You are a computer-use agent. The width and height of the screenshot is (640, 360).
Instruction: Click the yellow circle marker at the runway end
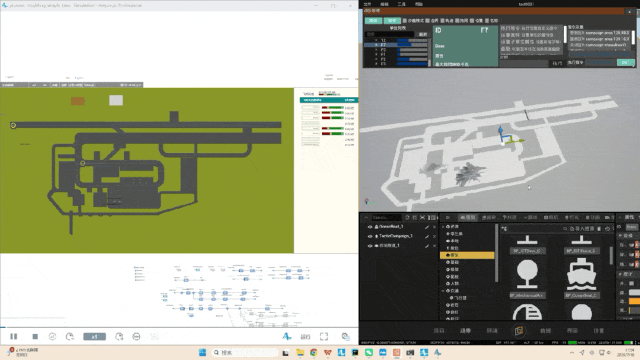click(x=13, y=125)
